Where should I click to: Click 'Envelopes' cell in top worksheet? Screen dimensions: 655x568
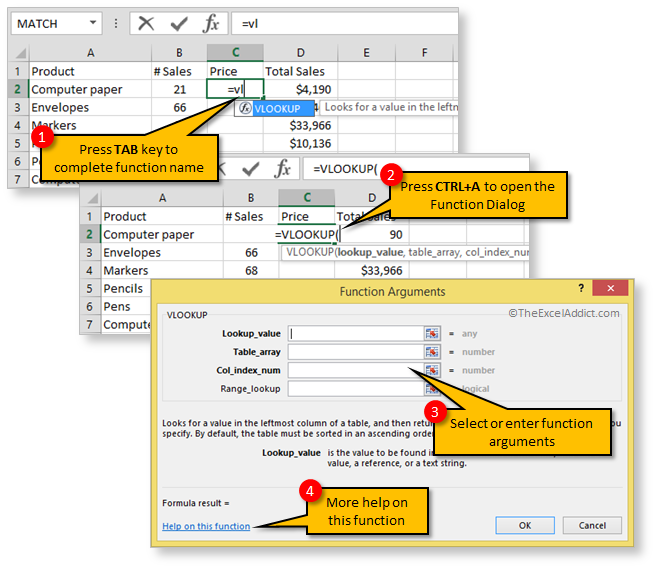point(90,107)
